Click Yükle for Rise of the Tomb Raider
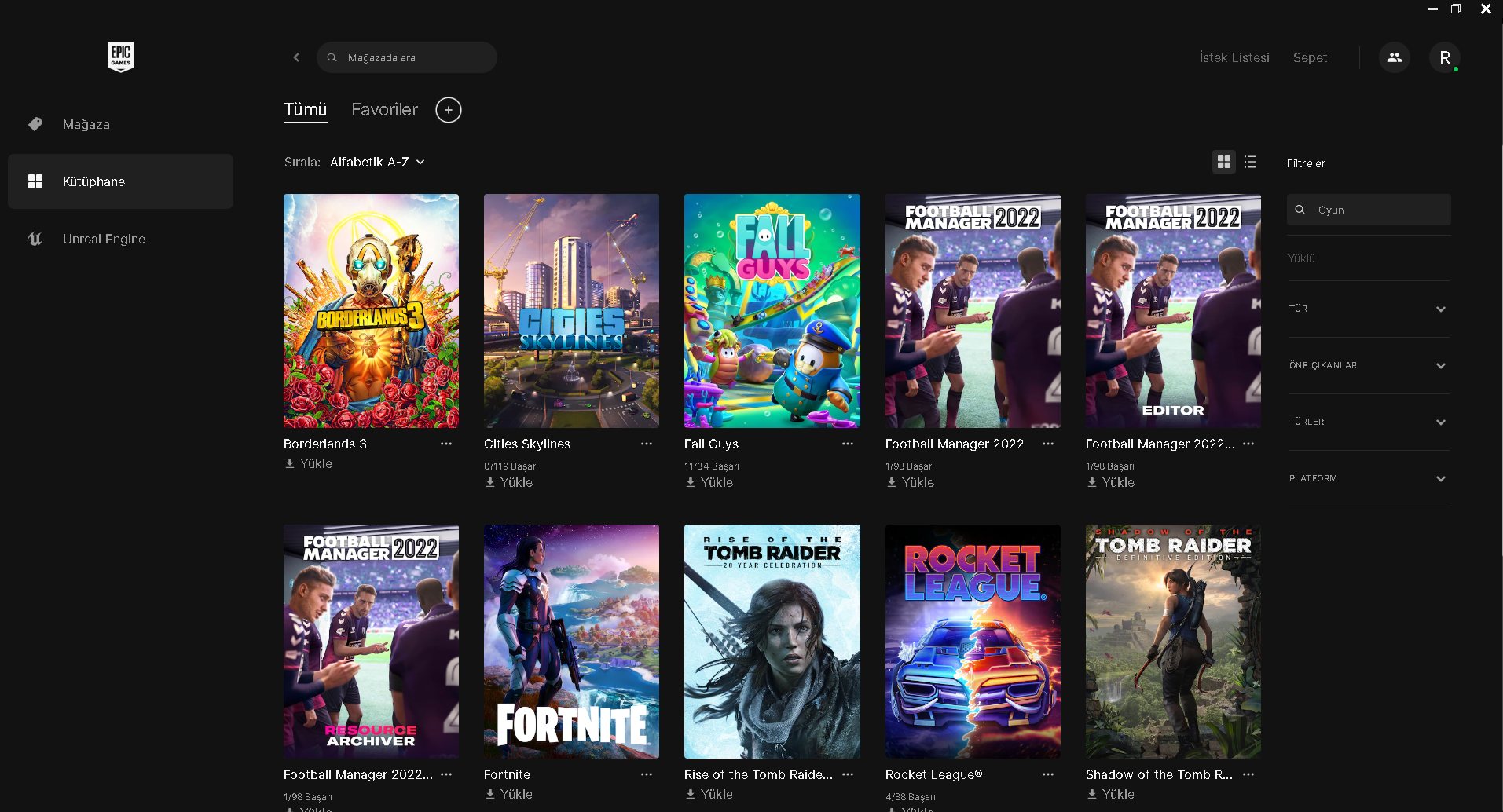Viewport: 1503px width, 812px height. tap(709, 794)
